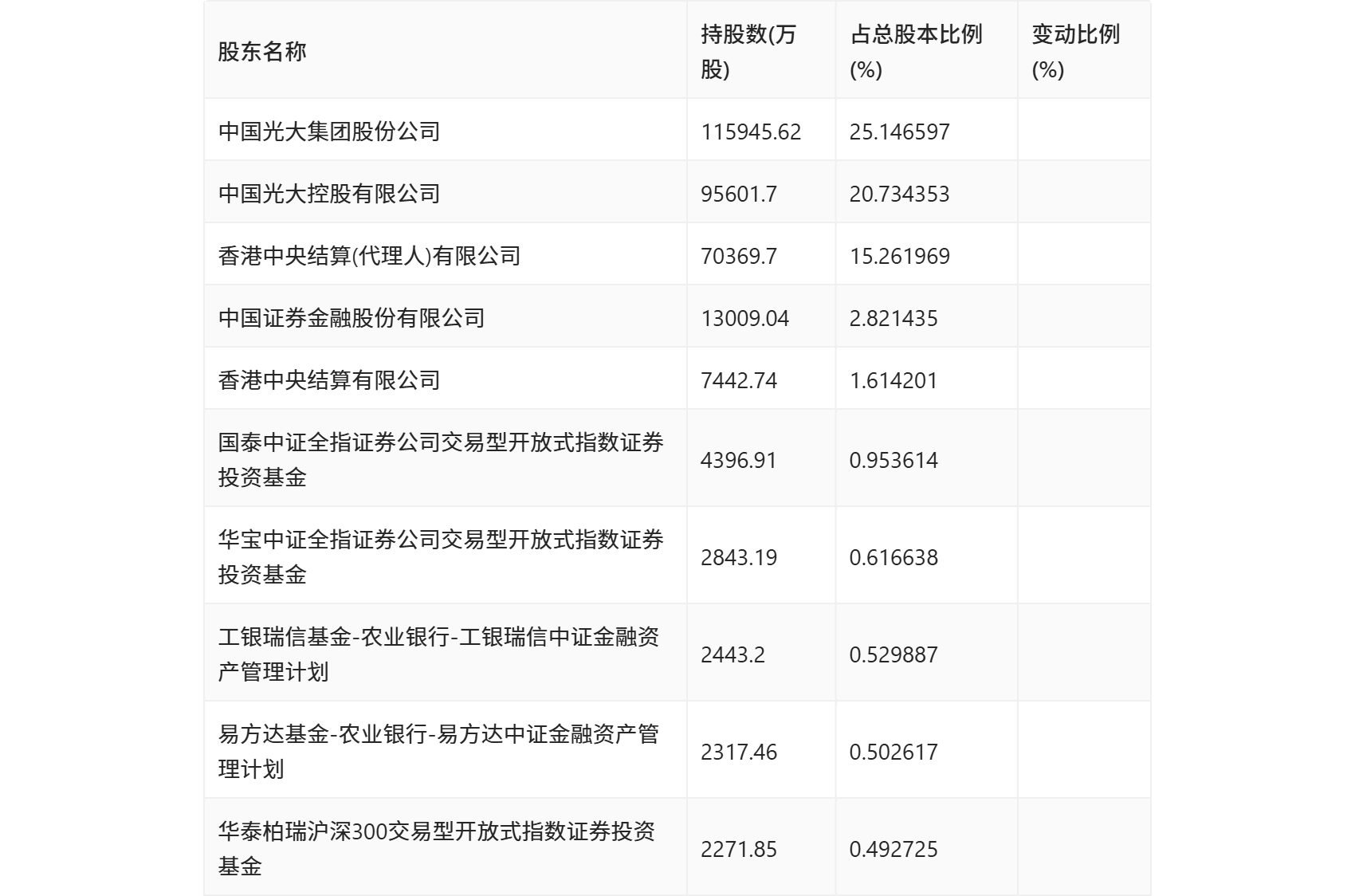Select the value 115945.62
This screenshot has width=1355, height=896.
point(751,132)
